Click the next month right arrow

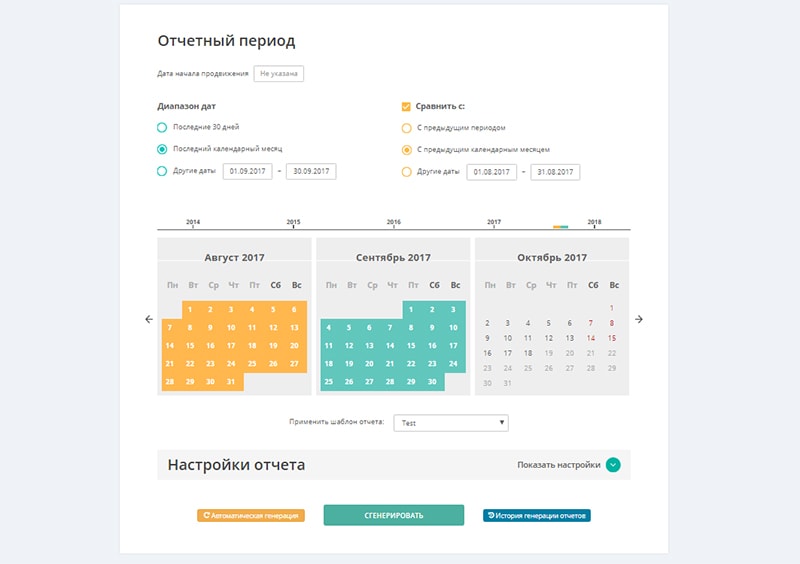[x=639, y=319]
